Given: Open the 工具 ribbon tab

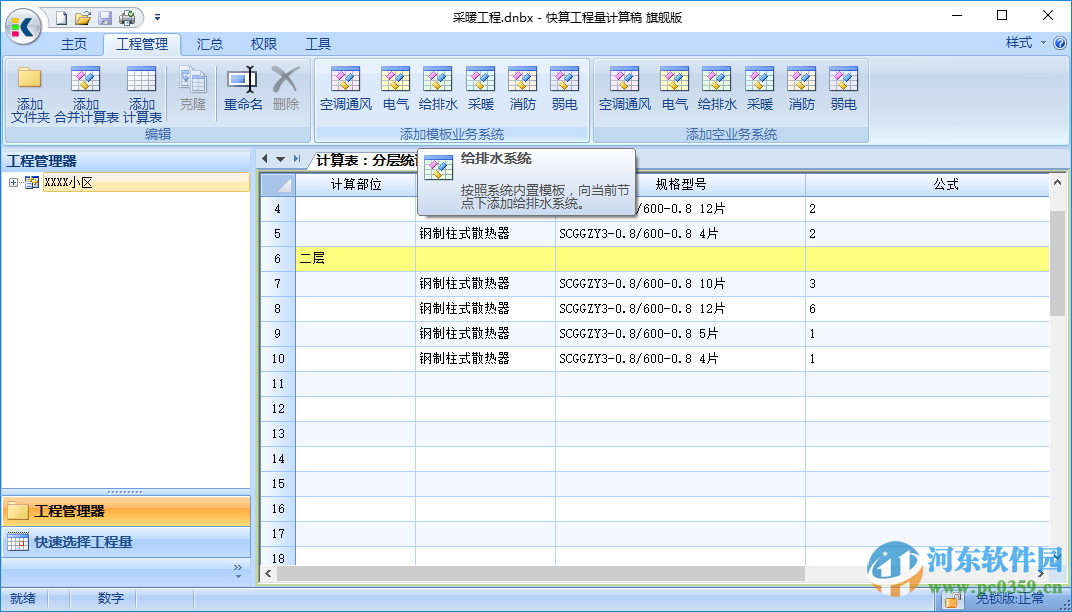Looking at the screenshot, I should pyautogui.click(x=319, y=44).
